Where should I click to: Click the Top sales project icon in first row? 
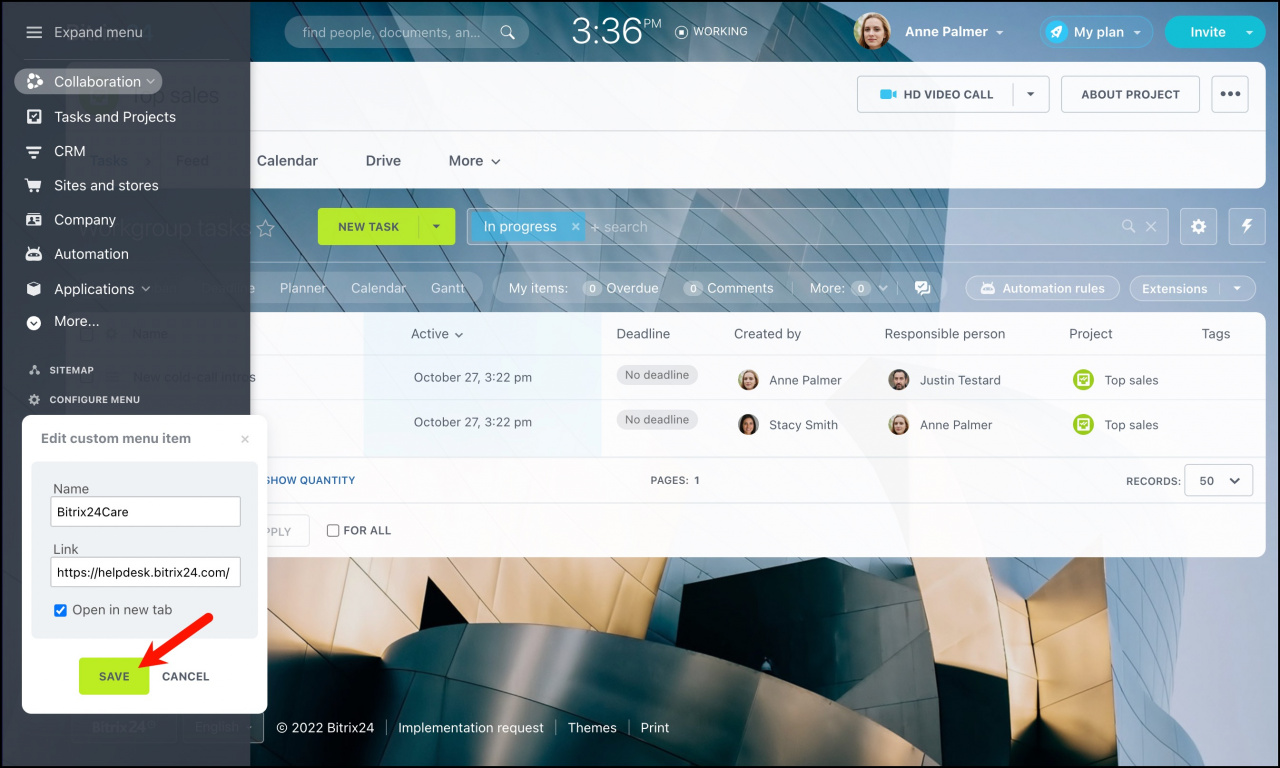tap(1083, 380)
